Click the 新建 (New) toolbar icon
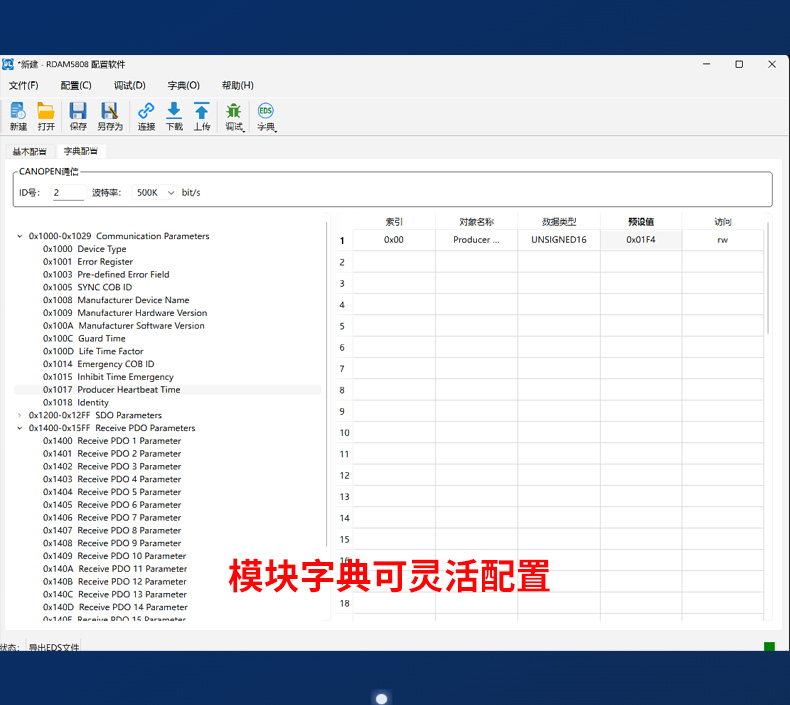This screenshot has height=705, width=790. (x=18, y=115)
